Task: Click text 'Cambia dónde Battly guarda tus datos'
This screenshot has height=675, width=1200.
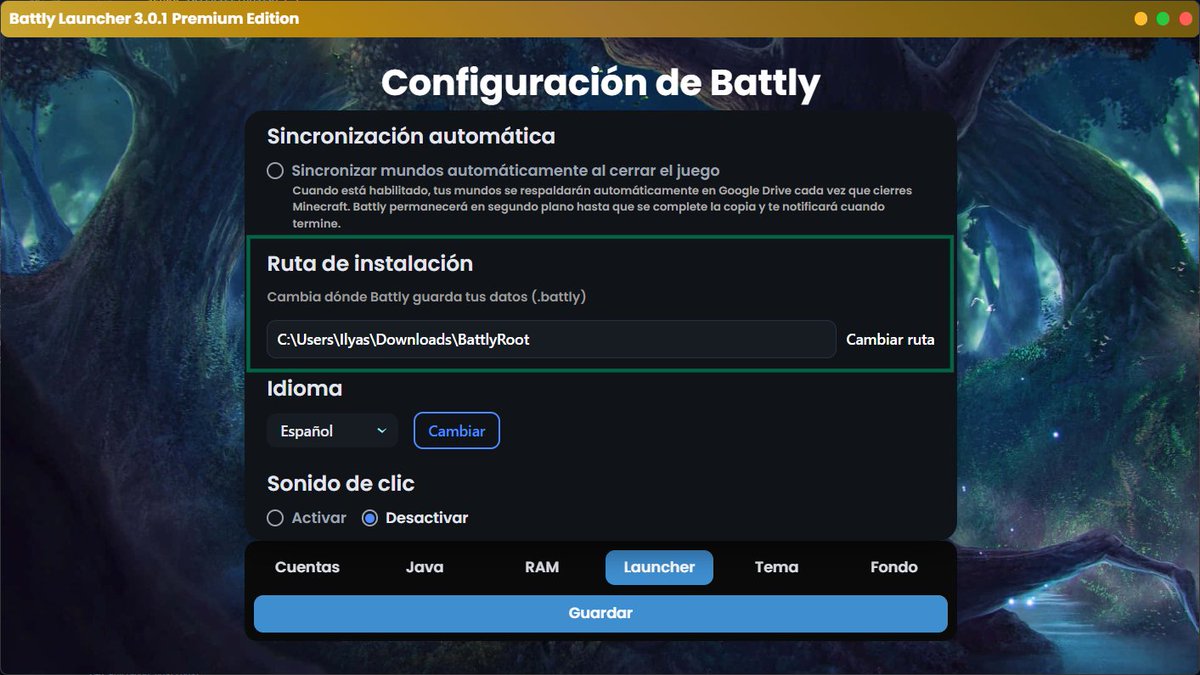Action: pyautogui.click(x=427, y=297)
